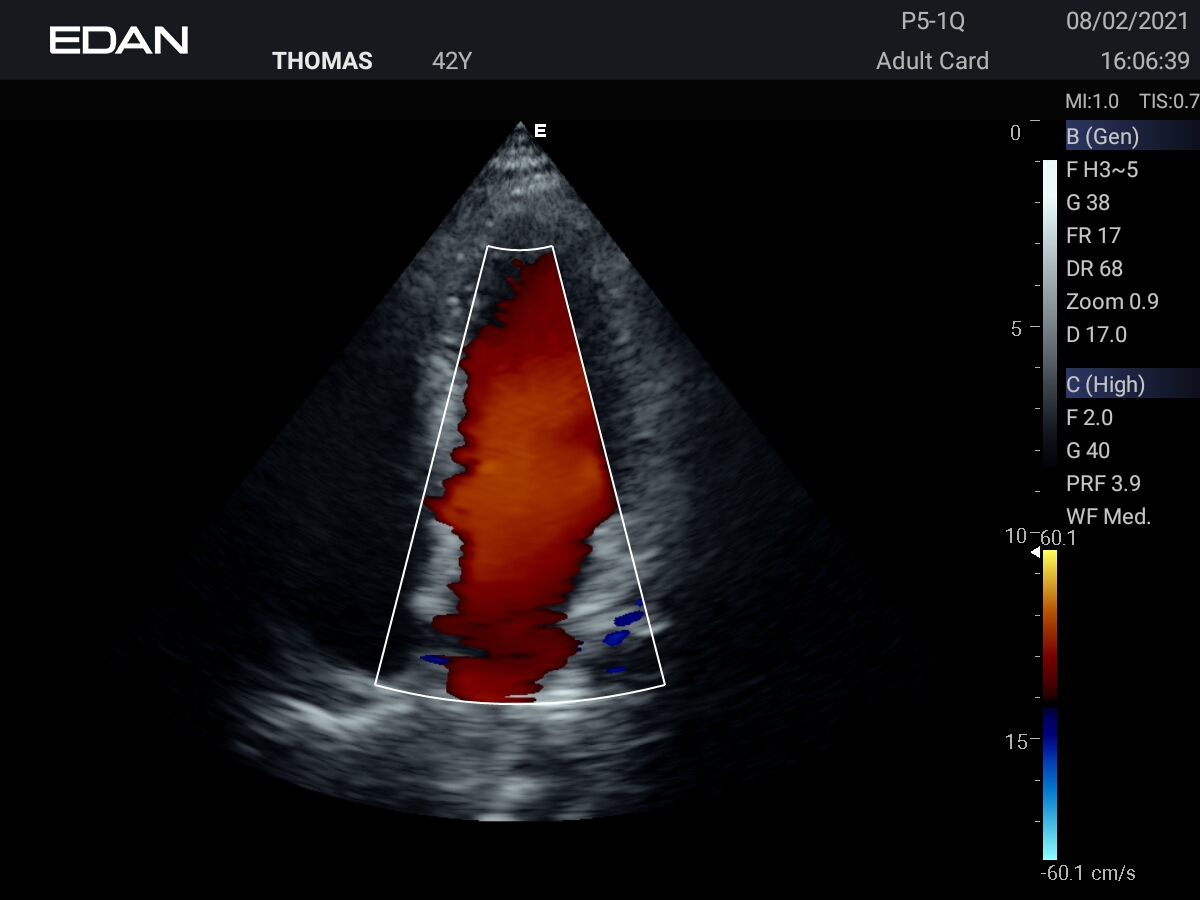Image resolution: width=1200 pixels, height=900 pixels.
Task: Click the B-mode gain G 38 value
Action: click(1088, 203)
